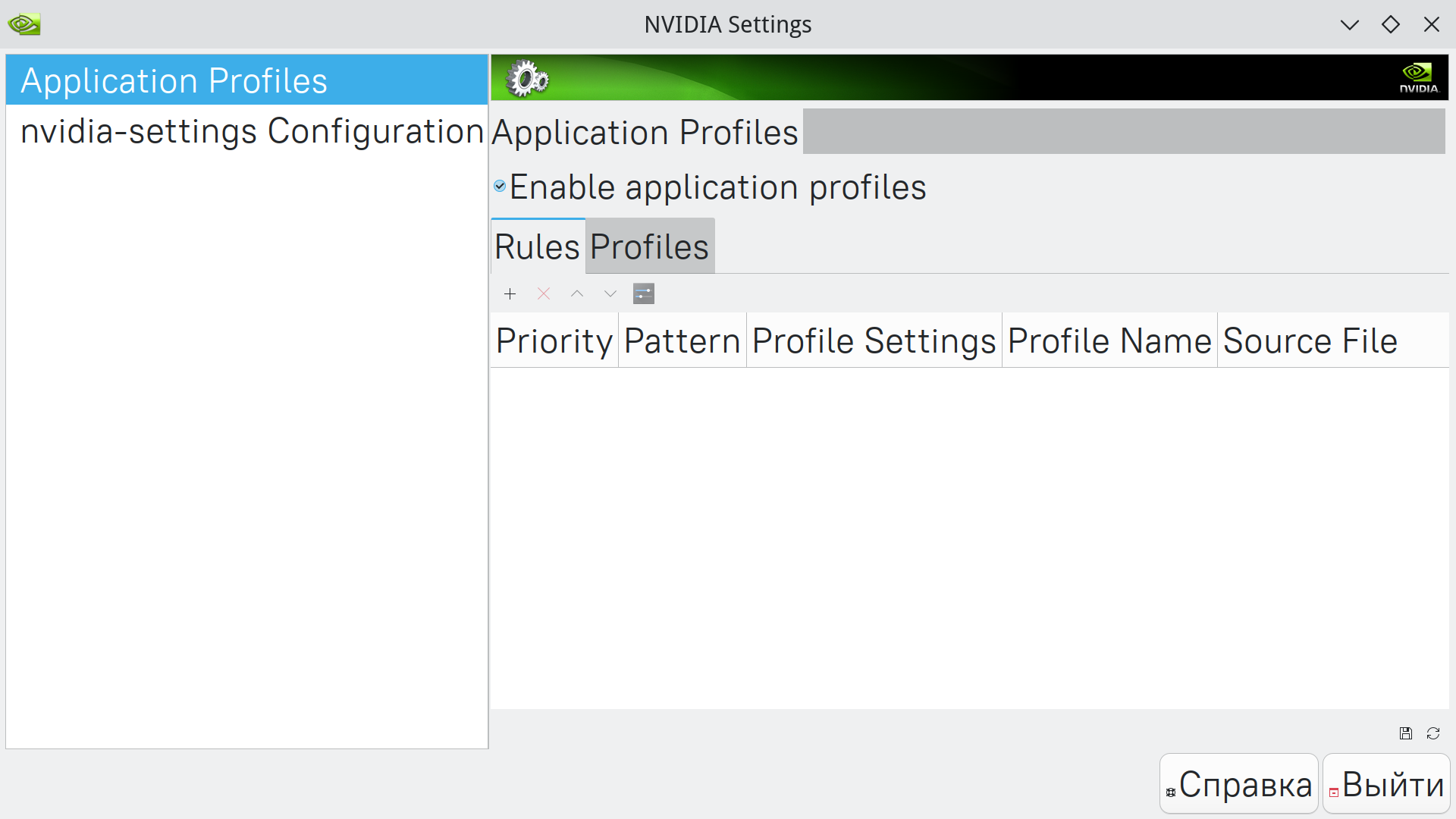Screen dimensions: 1456x819
Task: Open Application Profiles in sidebar
Action: pos(174,80)
